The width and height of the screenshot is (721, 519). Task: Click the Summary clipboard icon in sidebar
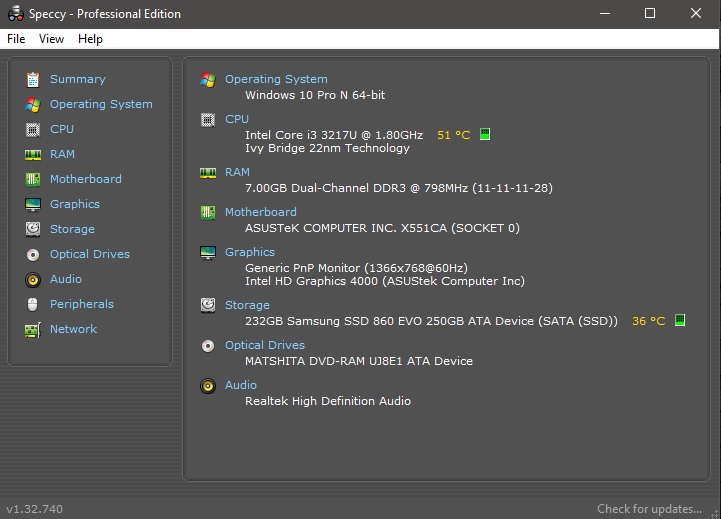pos(33,79)
